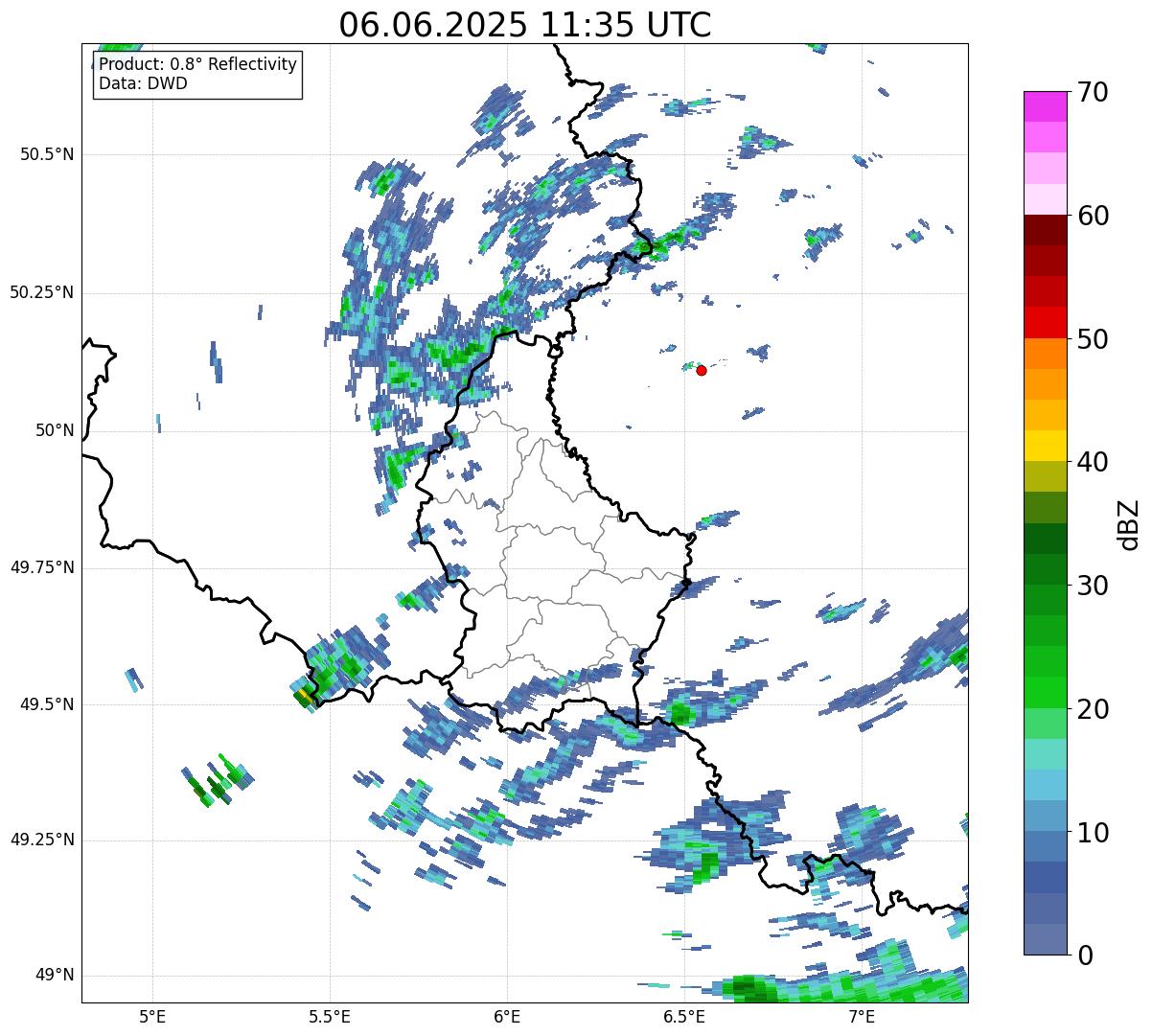This screenshot has height=1036, width=1152.
Task: Click the colorbar tick label 30
Action: (1093, 587)
